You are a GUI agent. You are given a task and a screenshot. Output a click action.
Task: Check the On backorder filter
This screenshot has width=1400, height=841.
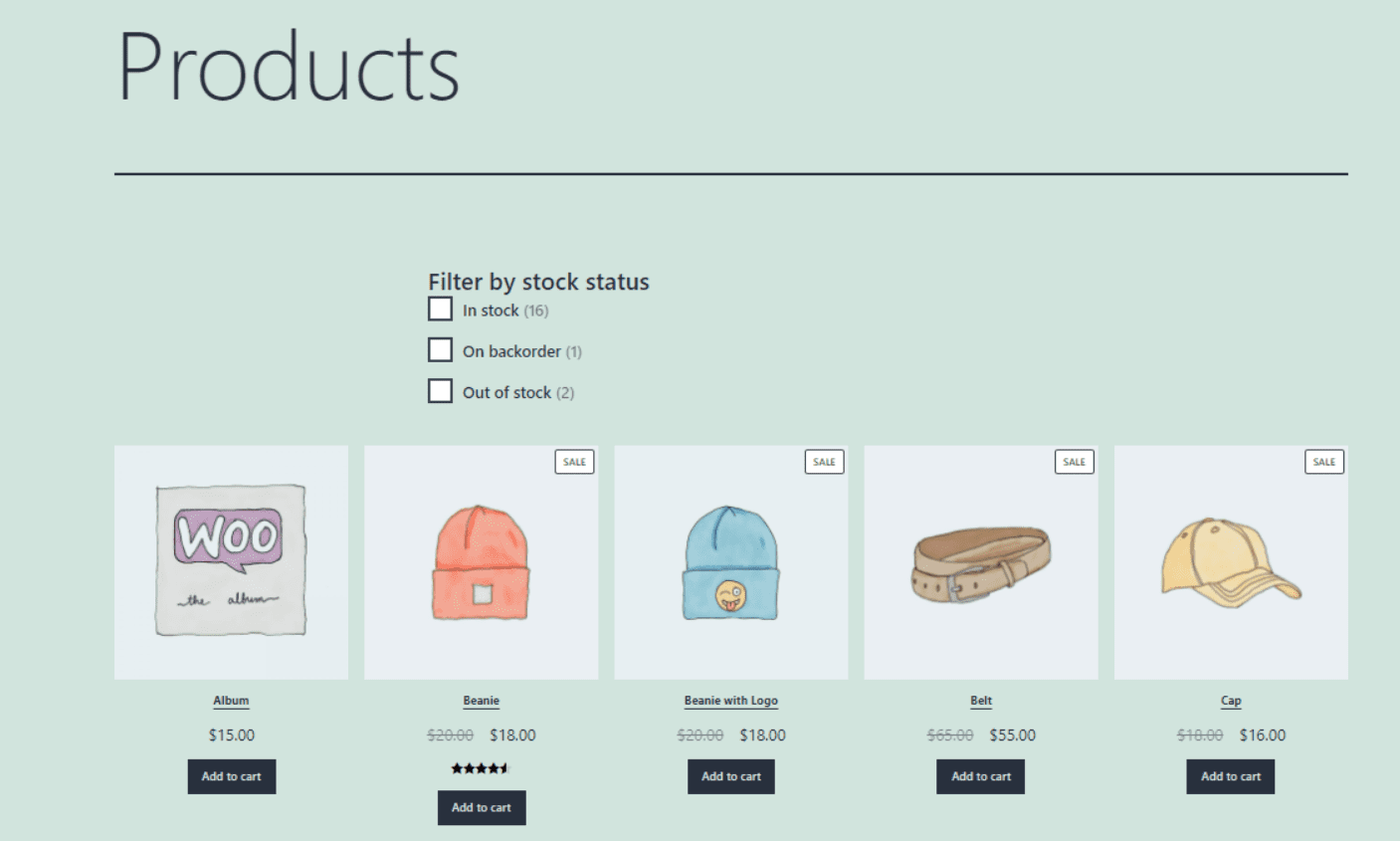click(440, 349)
